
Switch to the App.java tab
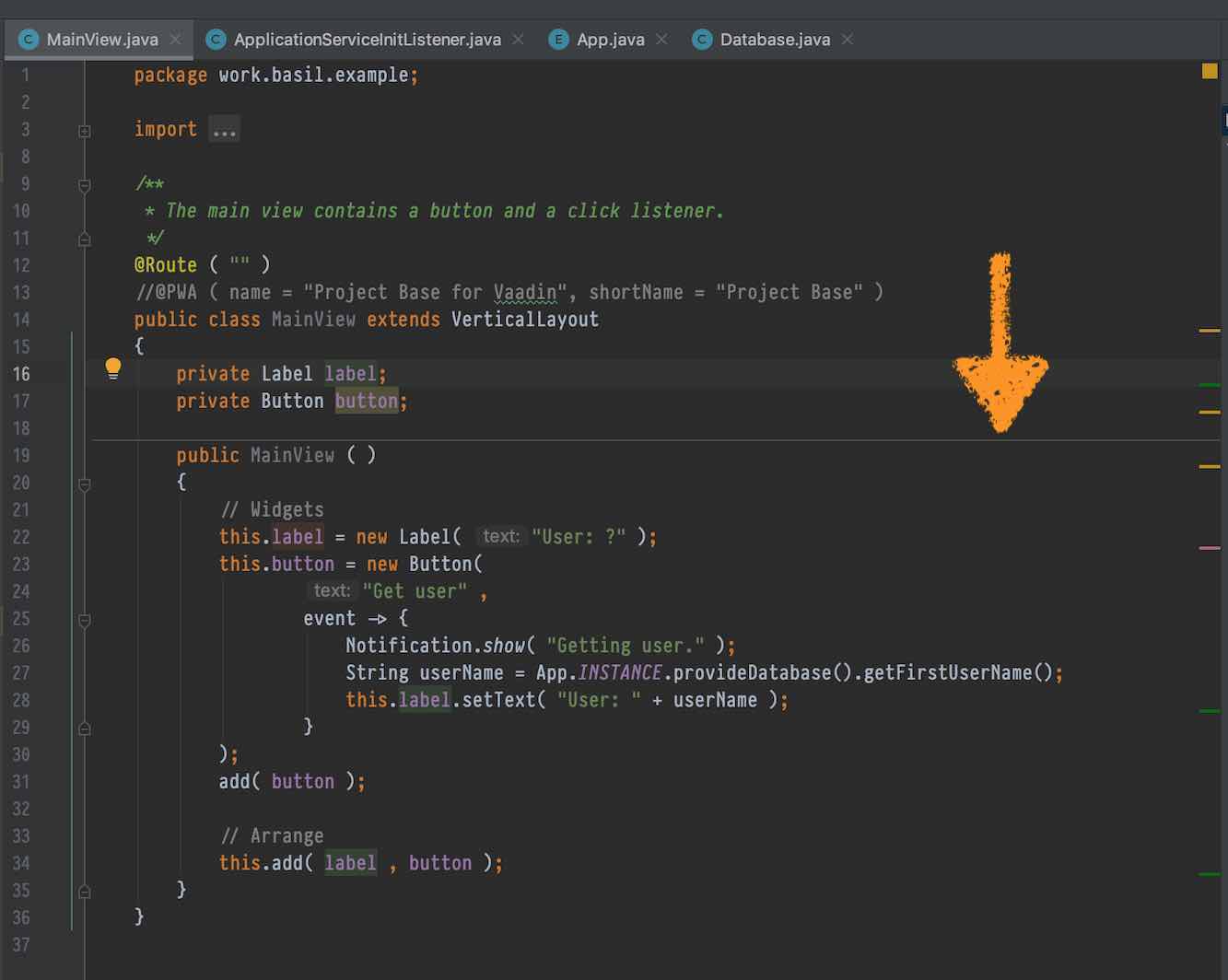(612, 39)
